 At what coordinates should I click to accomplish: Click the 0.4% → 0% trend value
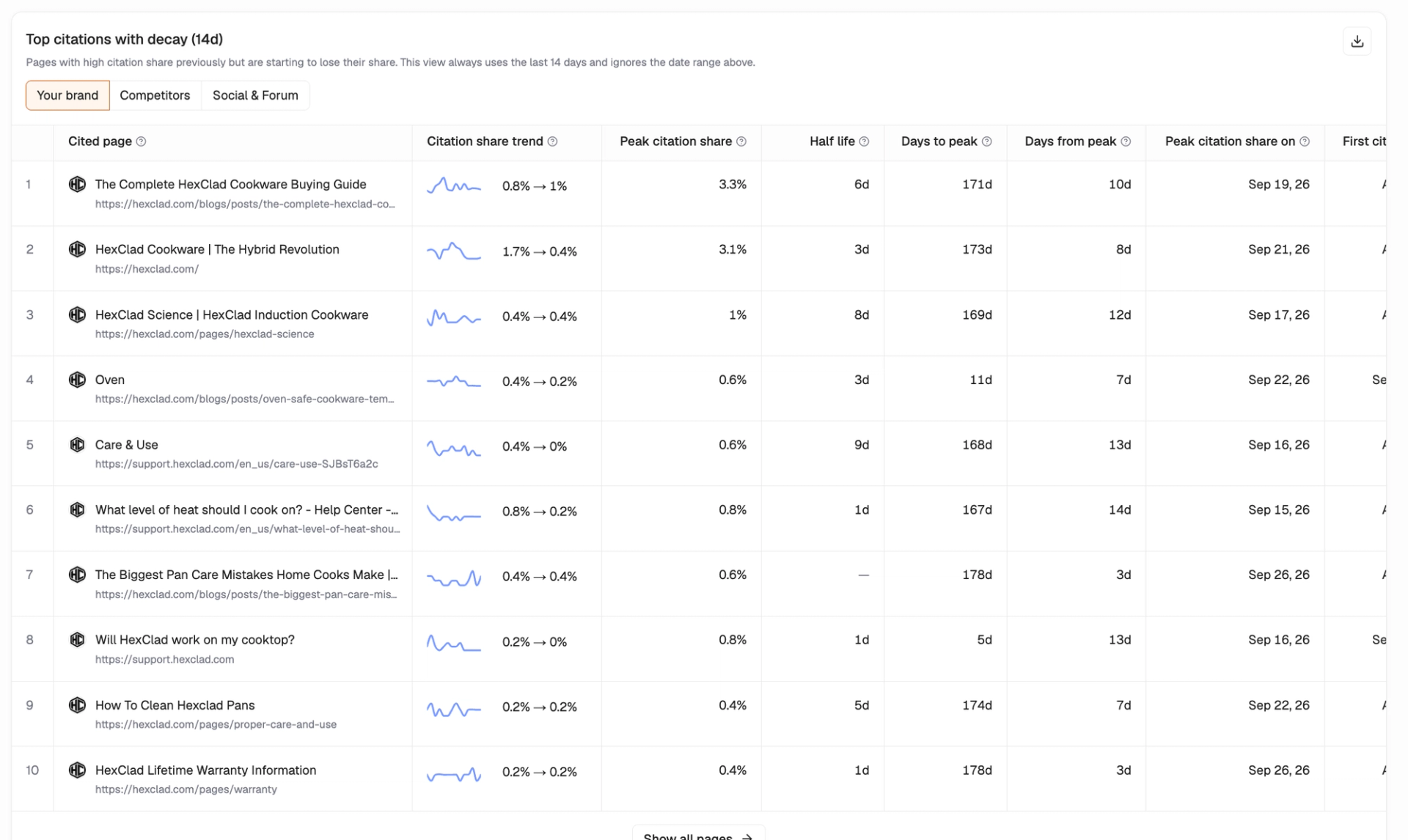pyautogui.click(x=535, y=446)
